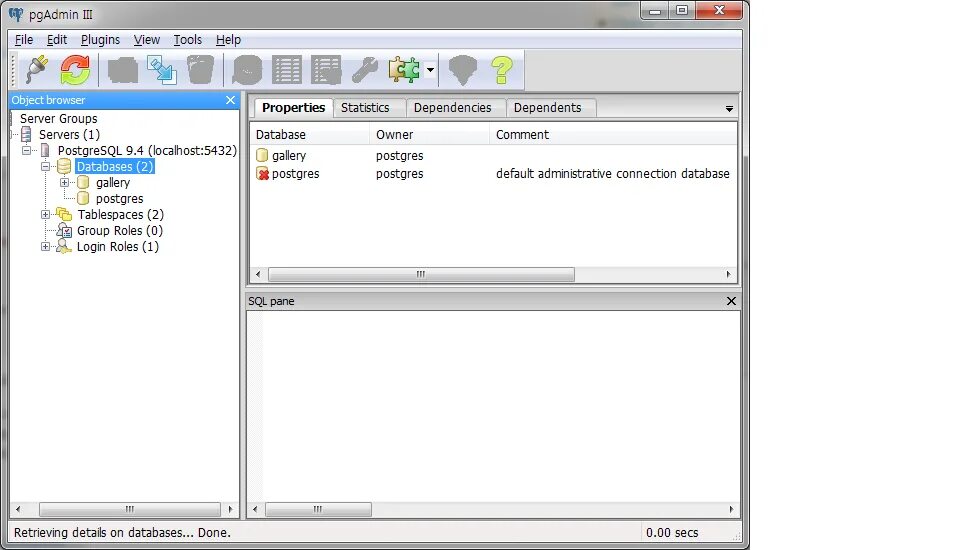The width and height of the screenshot is (960, 550).
Task: Select the Databases (2) tree node
Action: click(114, 167)
